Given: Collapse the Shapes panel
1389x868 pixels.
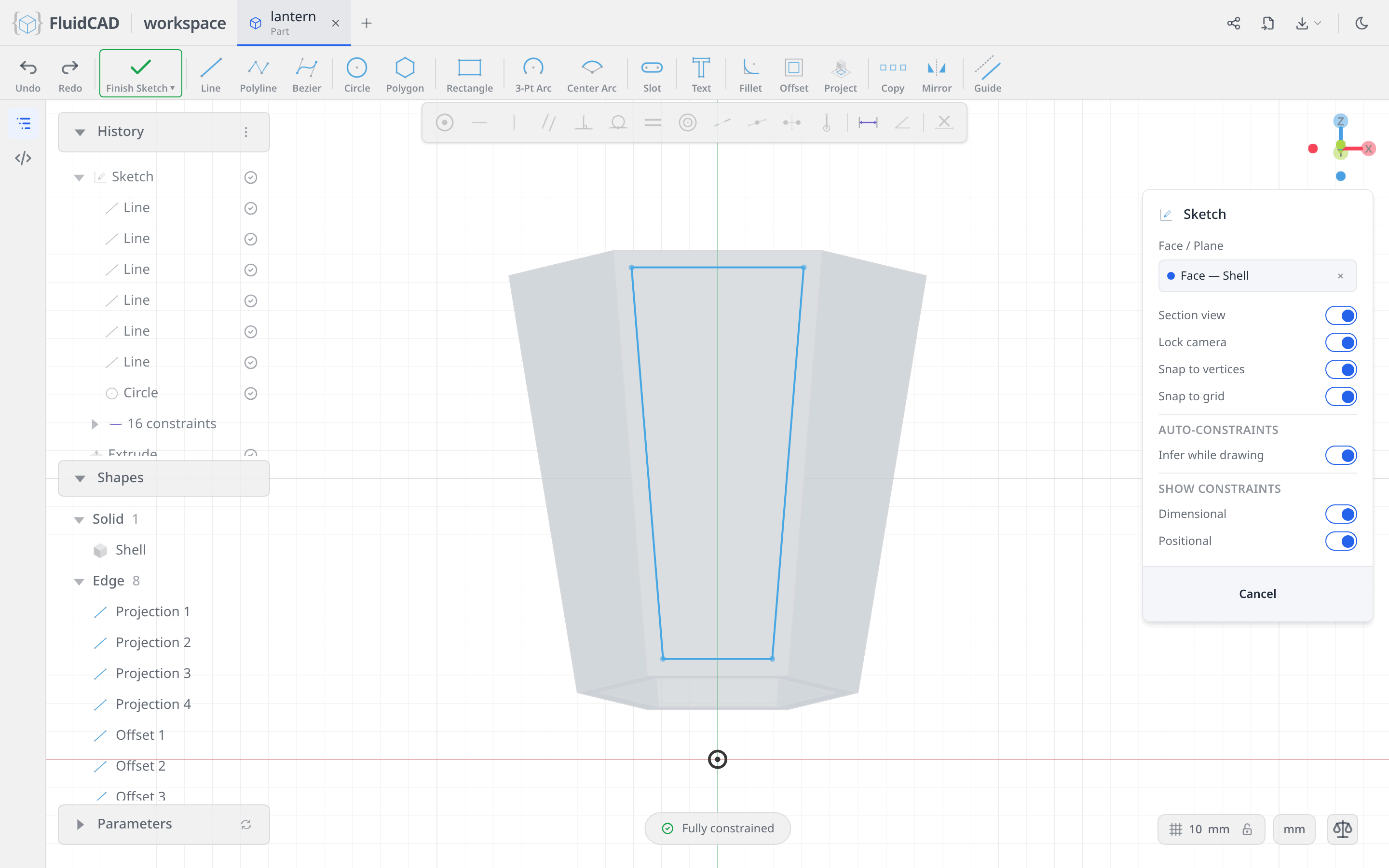Looking at the screenshot, I should click(x=80, y=478).
